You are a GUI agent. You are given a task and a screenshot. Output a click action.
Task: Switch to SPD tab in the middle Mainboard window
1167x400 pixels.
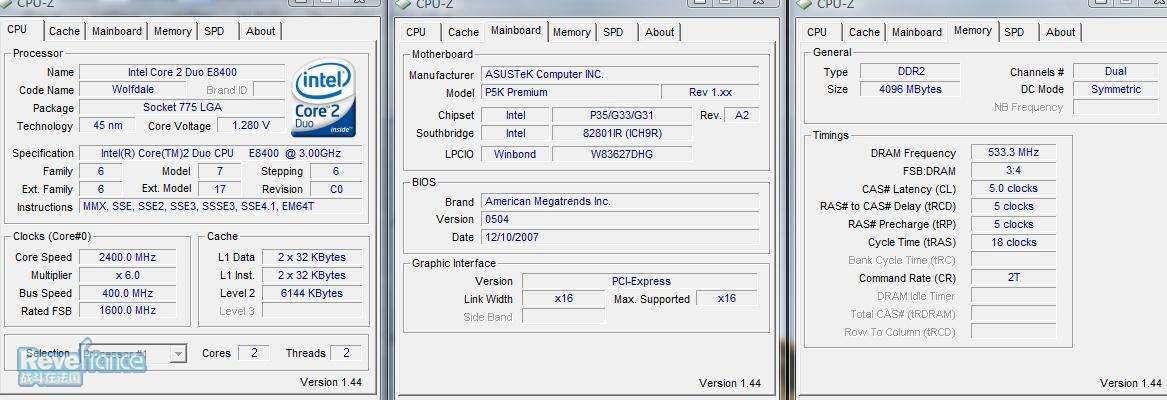(613, 32)
